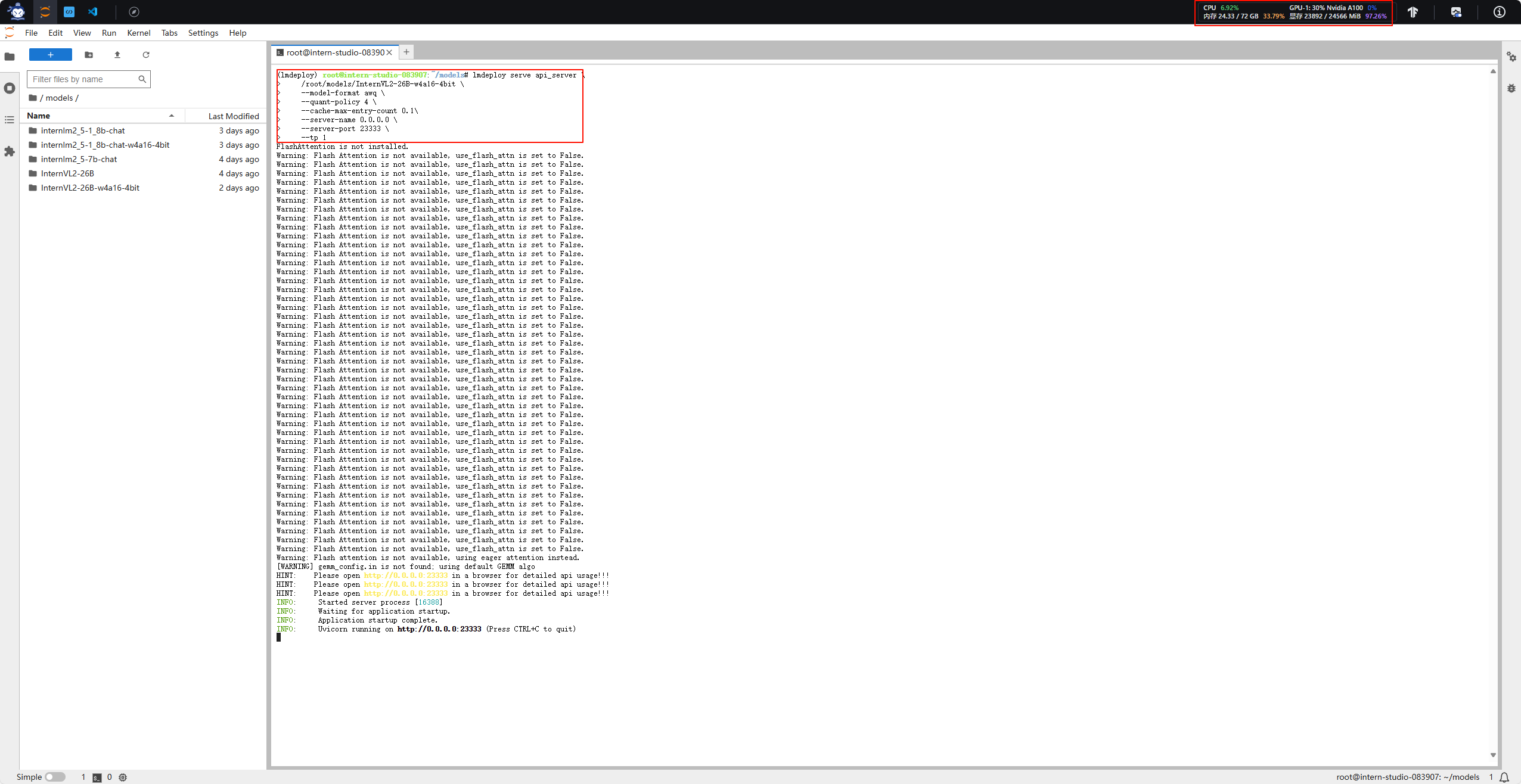Click the blue new launcher button
The image size is (1521, 784).
[x=51, y=55]
